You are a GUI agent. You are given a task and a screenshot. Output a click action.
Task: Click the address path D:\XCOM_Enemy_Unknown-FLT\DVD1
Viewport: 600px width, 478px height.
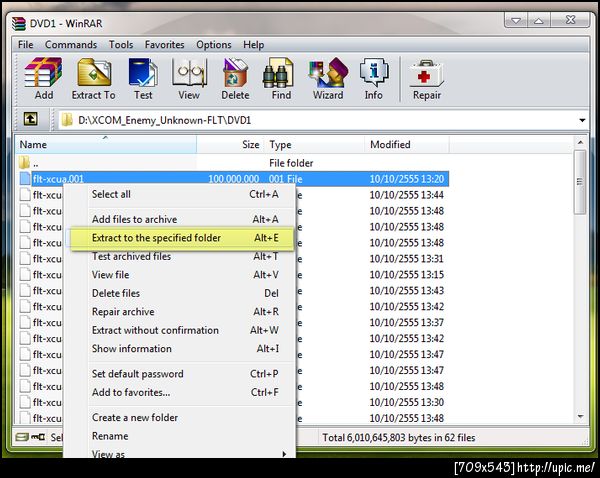(165, 121)
